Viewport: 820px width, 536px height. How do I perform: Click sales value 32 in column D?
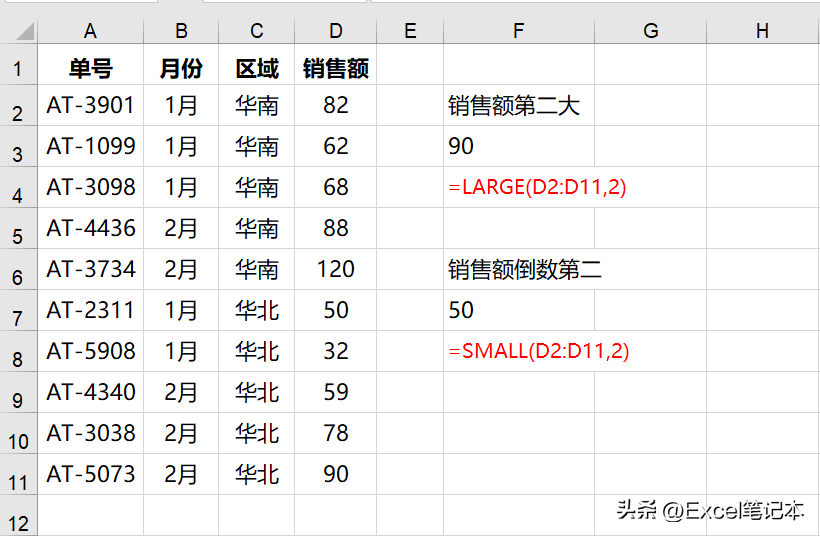click(335, 351)
